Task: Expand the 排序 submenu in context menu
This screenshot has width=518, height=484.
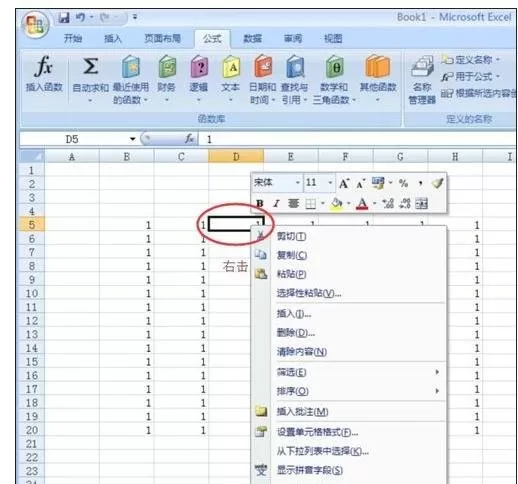Action: coord(437,391)
